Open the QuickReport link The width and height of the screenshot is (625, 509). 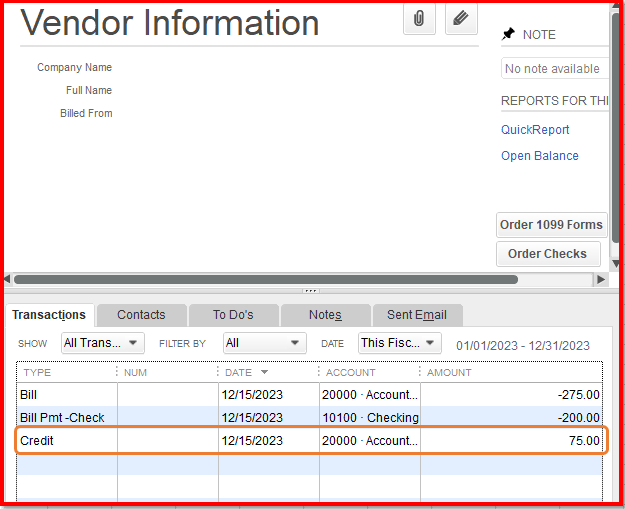[x=535, y=130]
